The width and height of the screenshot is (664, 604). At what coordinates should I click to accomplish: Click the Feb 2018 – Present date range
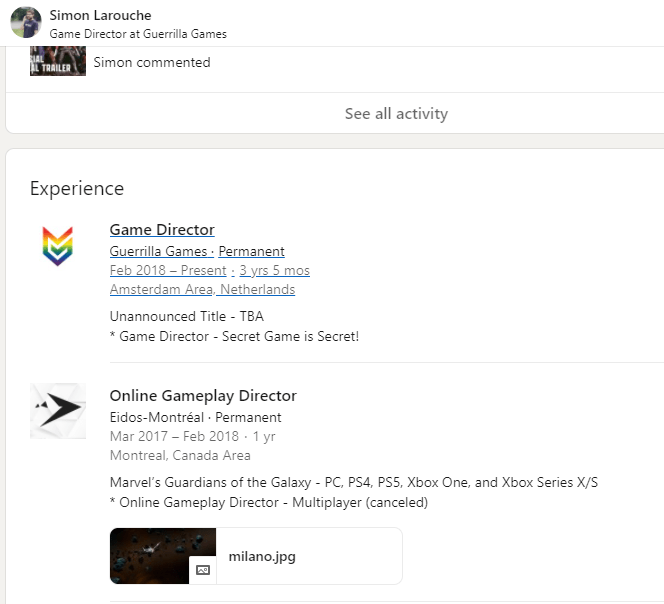(169, 271)
